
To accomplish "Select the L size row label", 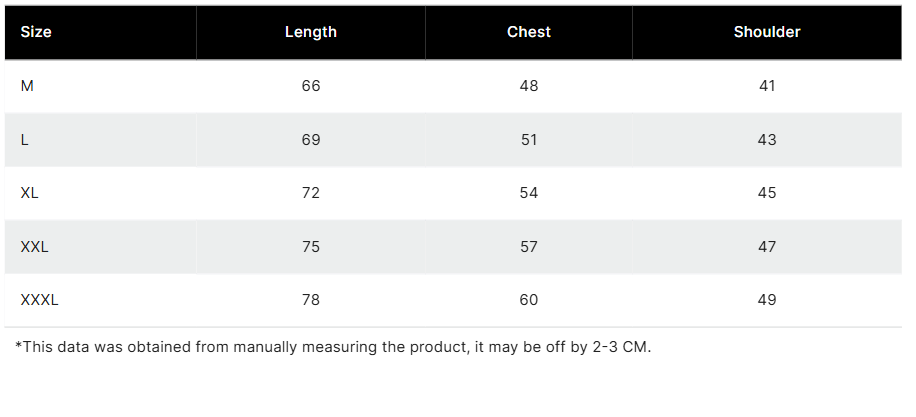I will (x=25, y=140).
